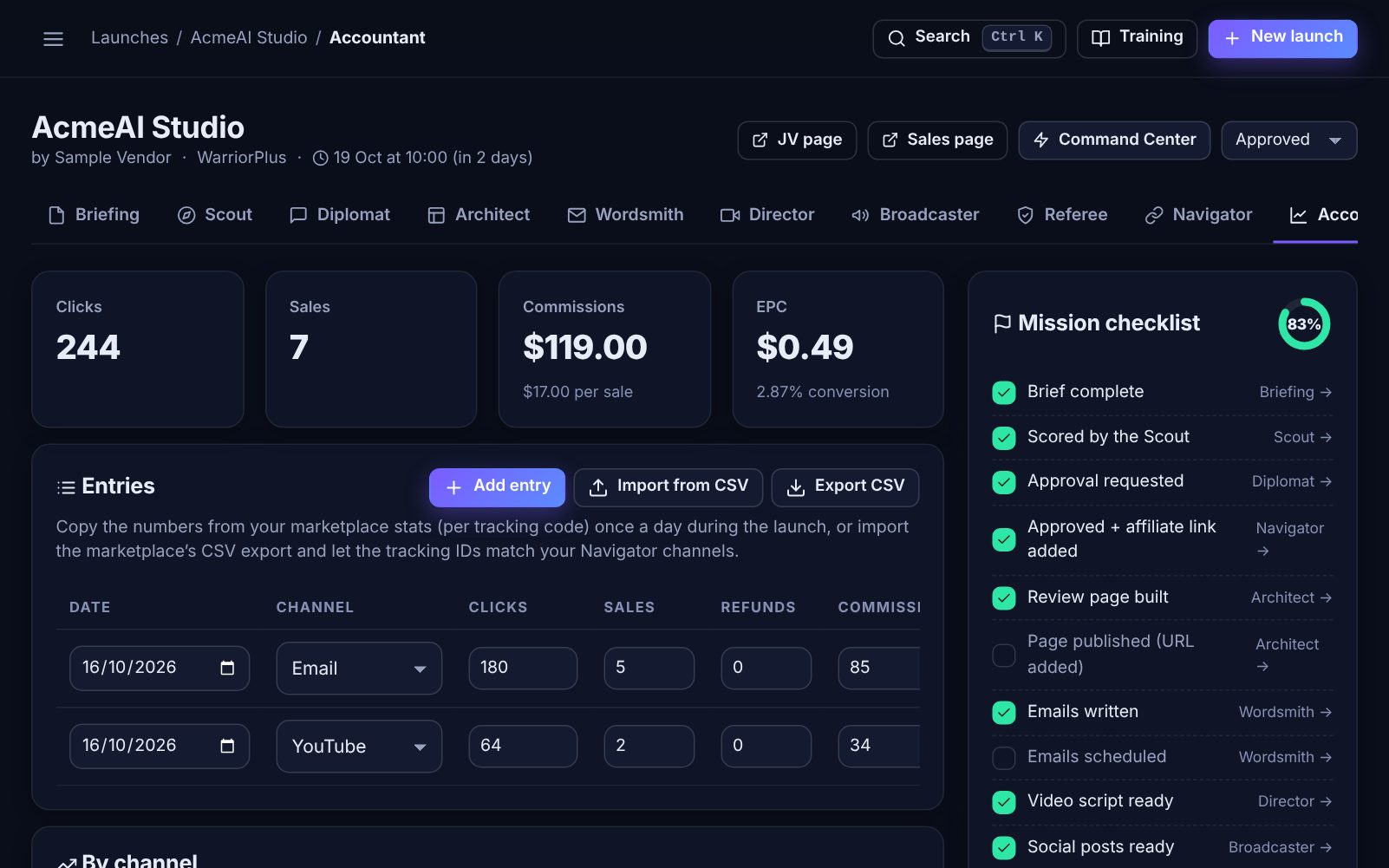Switch to the Referee tab
This screenshot has width=1389, height=868.
pyautogui.click(x=1062, y=215)
